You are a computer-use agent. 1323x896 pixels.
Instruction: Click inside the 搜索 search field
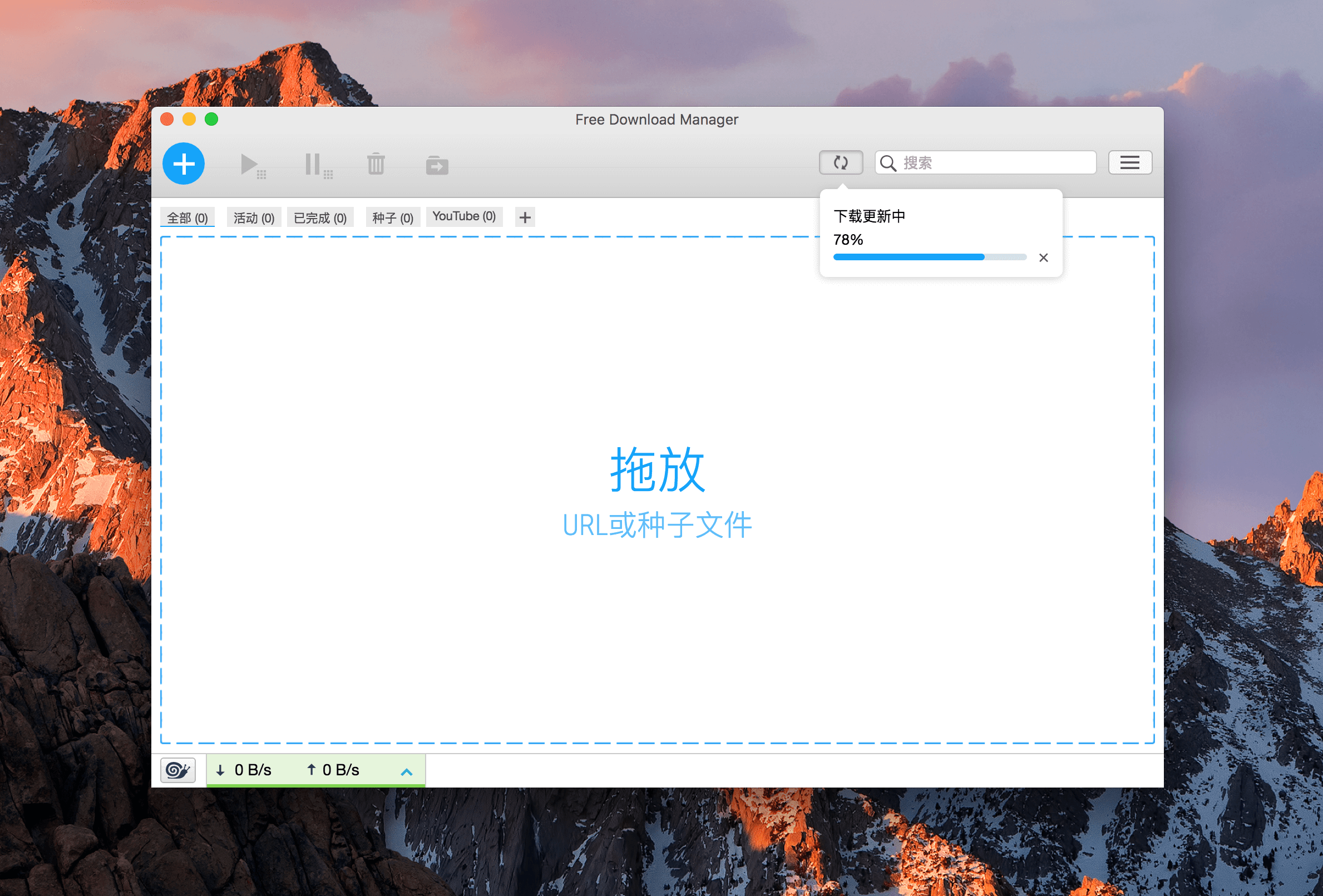(x=985, y=163)
